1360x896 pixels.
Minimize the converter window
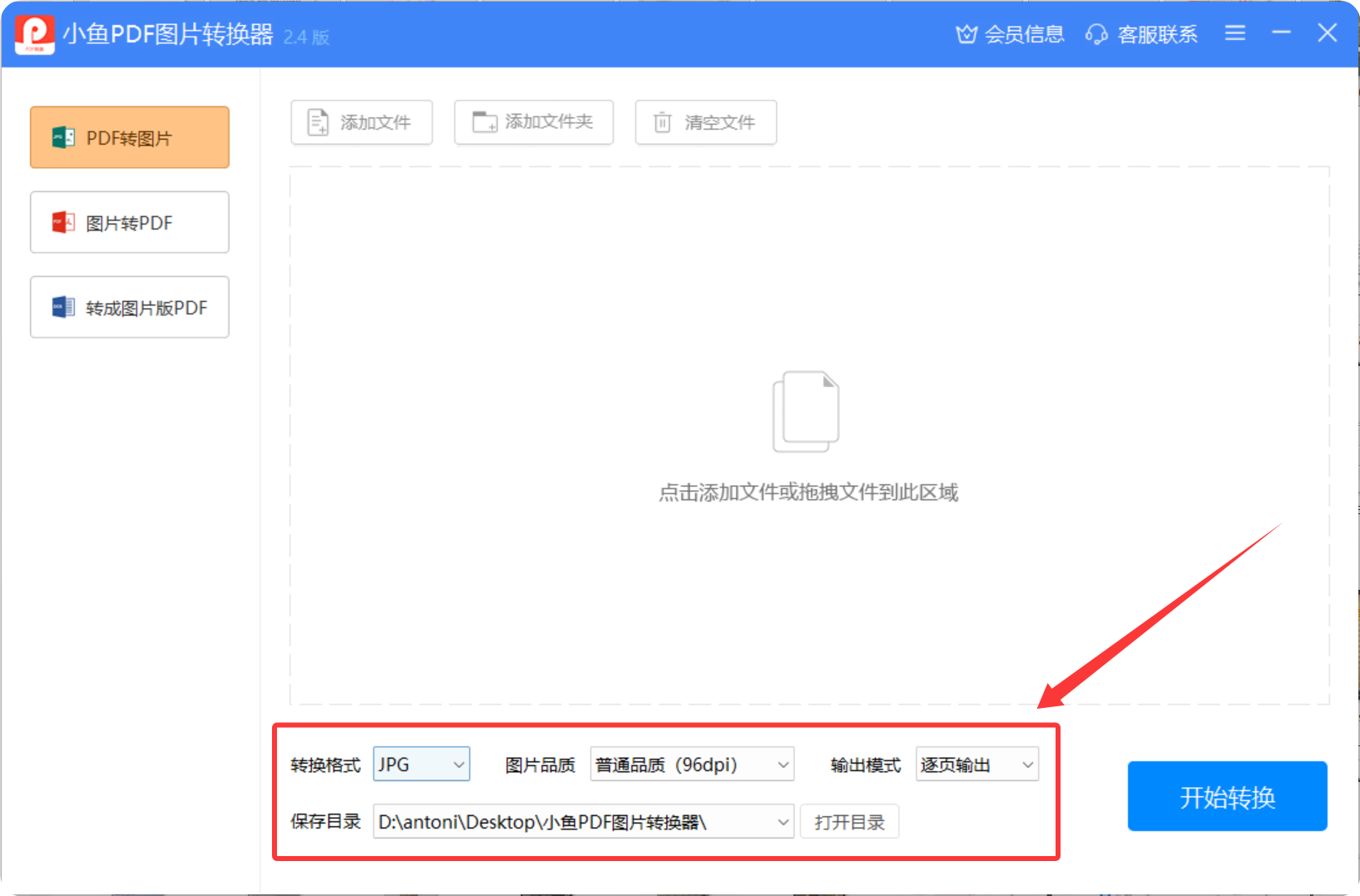[1281, 33]
